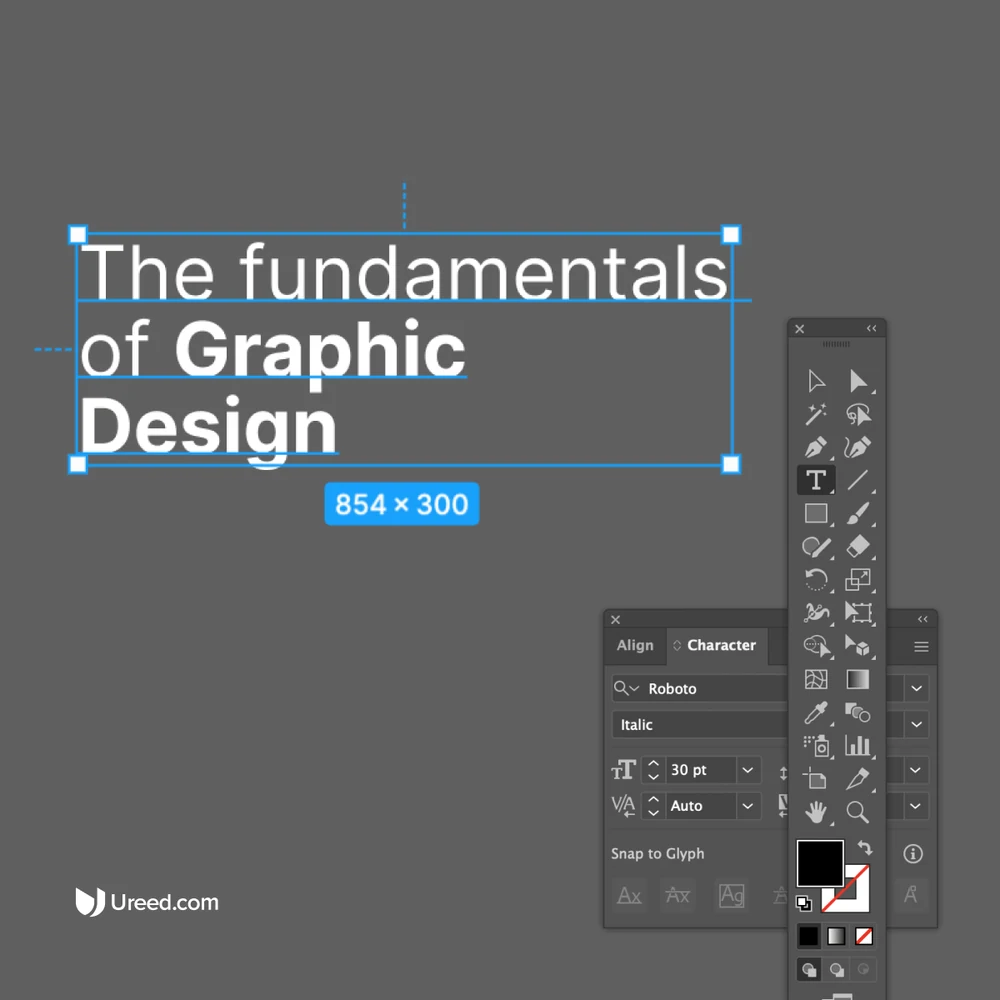
Task: Open the 30 pt font size dropdown
Action: [747, 770]
